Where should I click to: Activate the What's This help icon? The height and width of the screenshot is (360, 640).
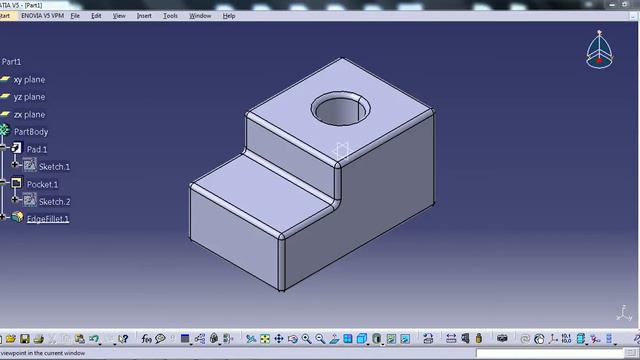[x=123, y=338]
